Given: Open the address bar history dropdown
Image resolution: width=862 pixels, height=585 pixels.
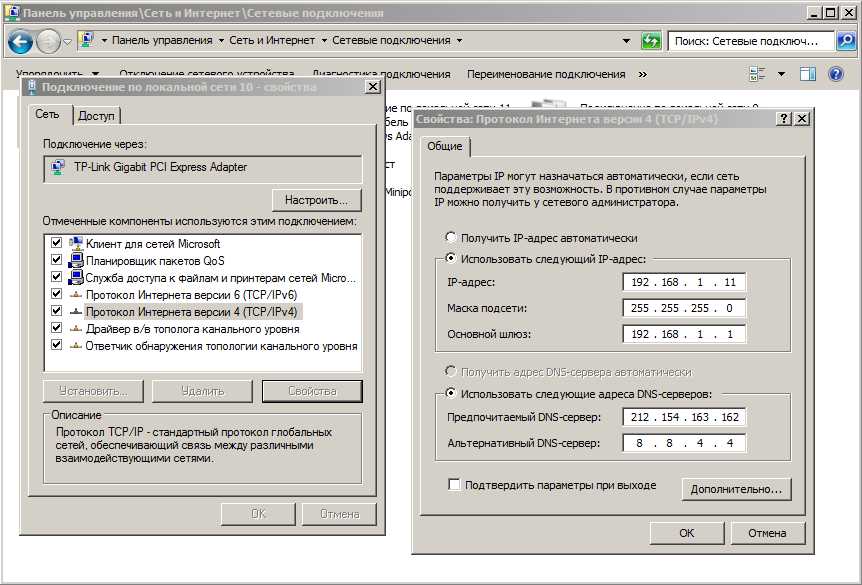Looking at the screenshot, I should click(x=627, y=41).
